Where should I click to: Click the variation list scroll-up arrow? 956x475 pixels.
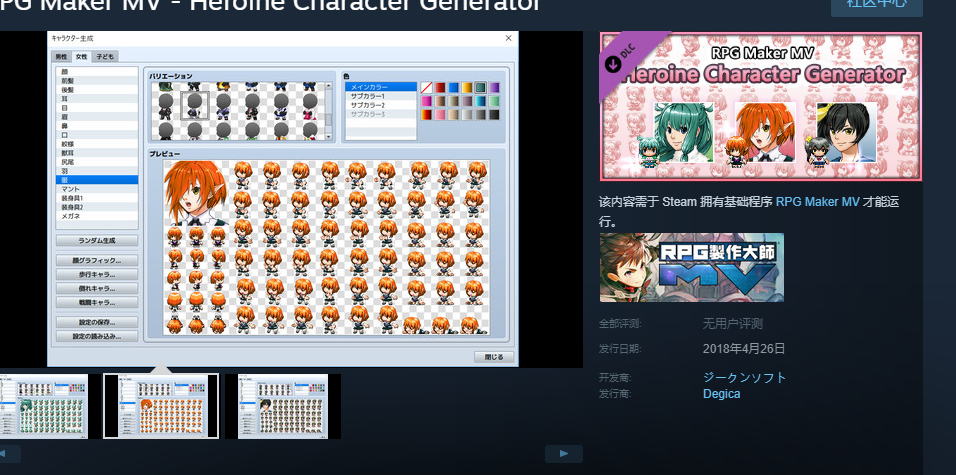coord(329,86)
